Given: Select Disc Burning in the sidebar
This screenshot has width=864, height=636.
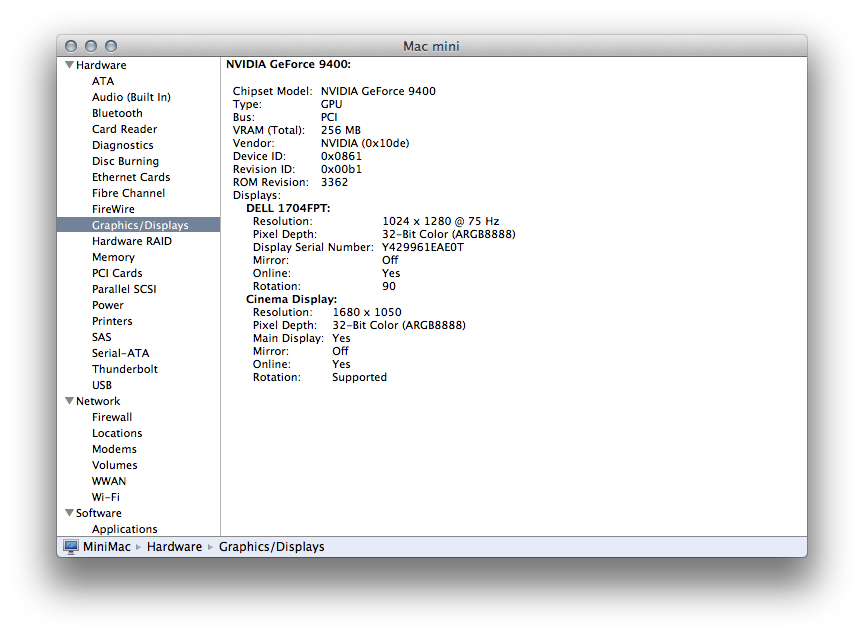Looking at the screenshot, I should click(126, 161).
